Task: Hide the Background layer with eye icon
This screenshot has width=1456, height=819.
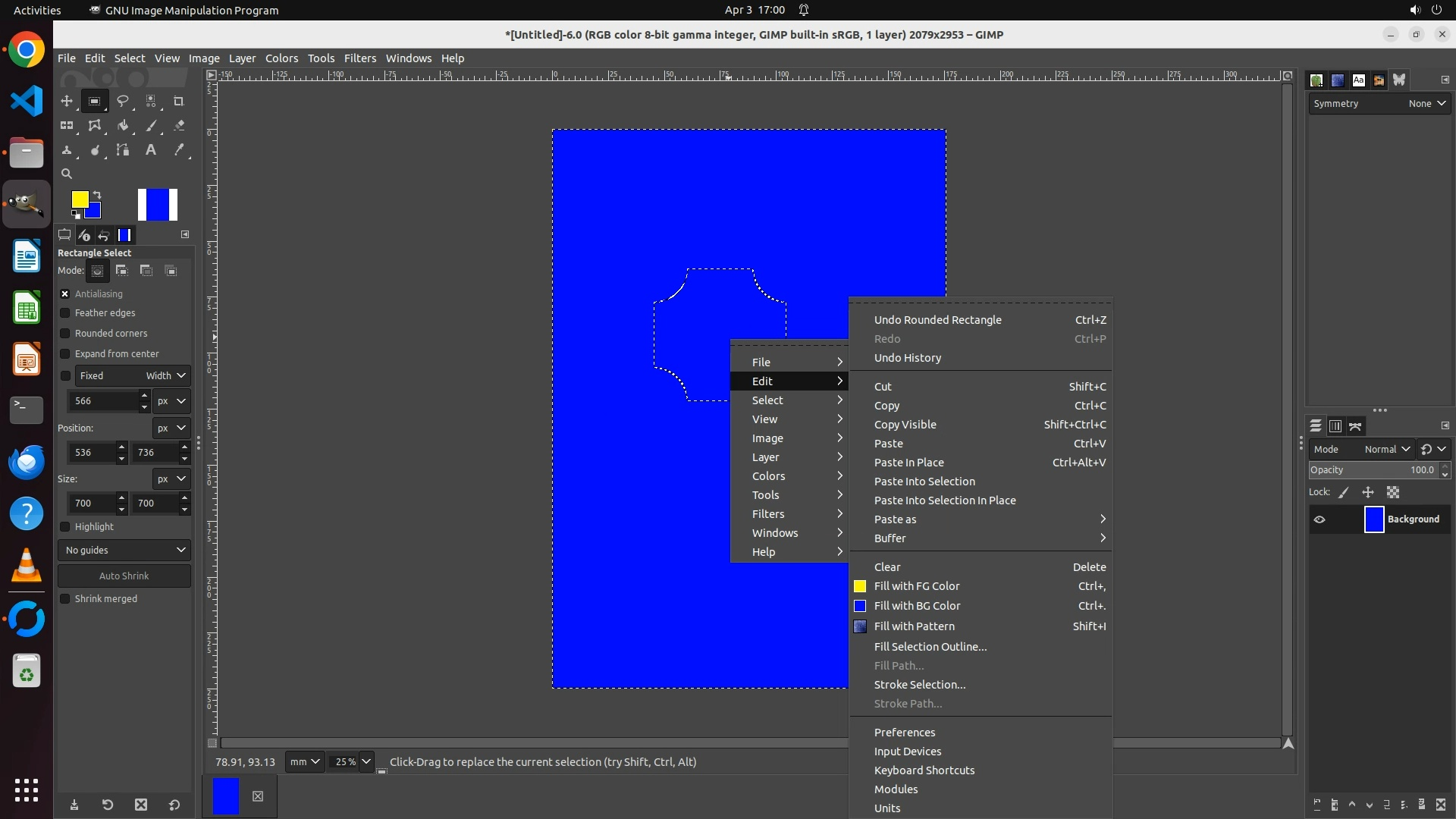Action: [x=1319, y=519]
